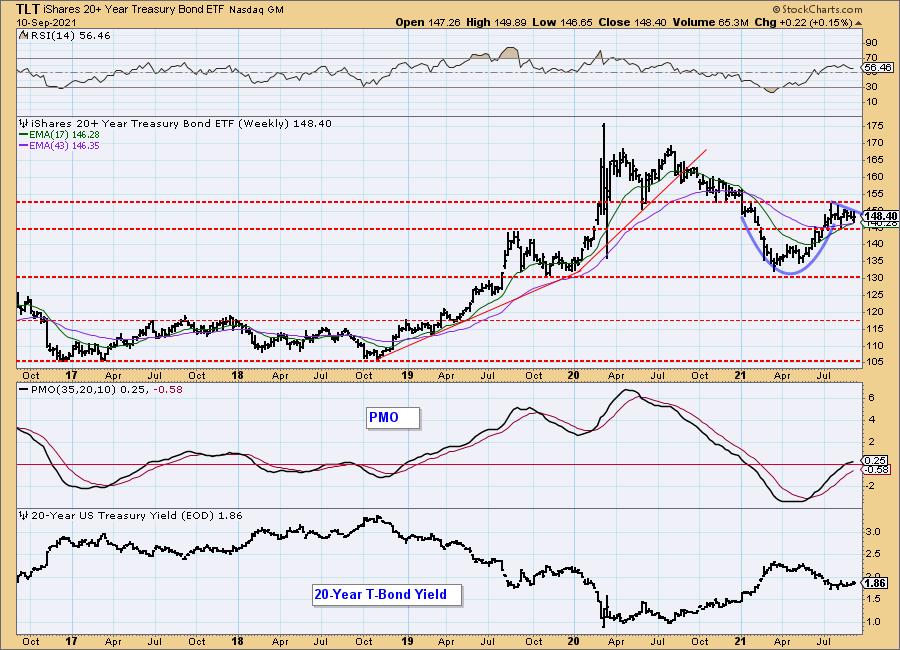900x650 pixels.
Task: Click the 3.0 level on yield axis
Action: (x=873, y=532)
